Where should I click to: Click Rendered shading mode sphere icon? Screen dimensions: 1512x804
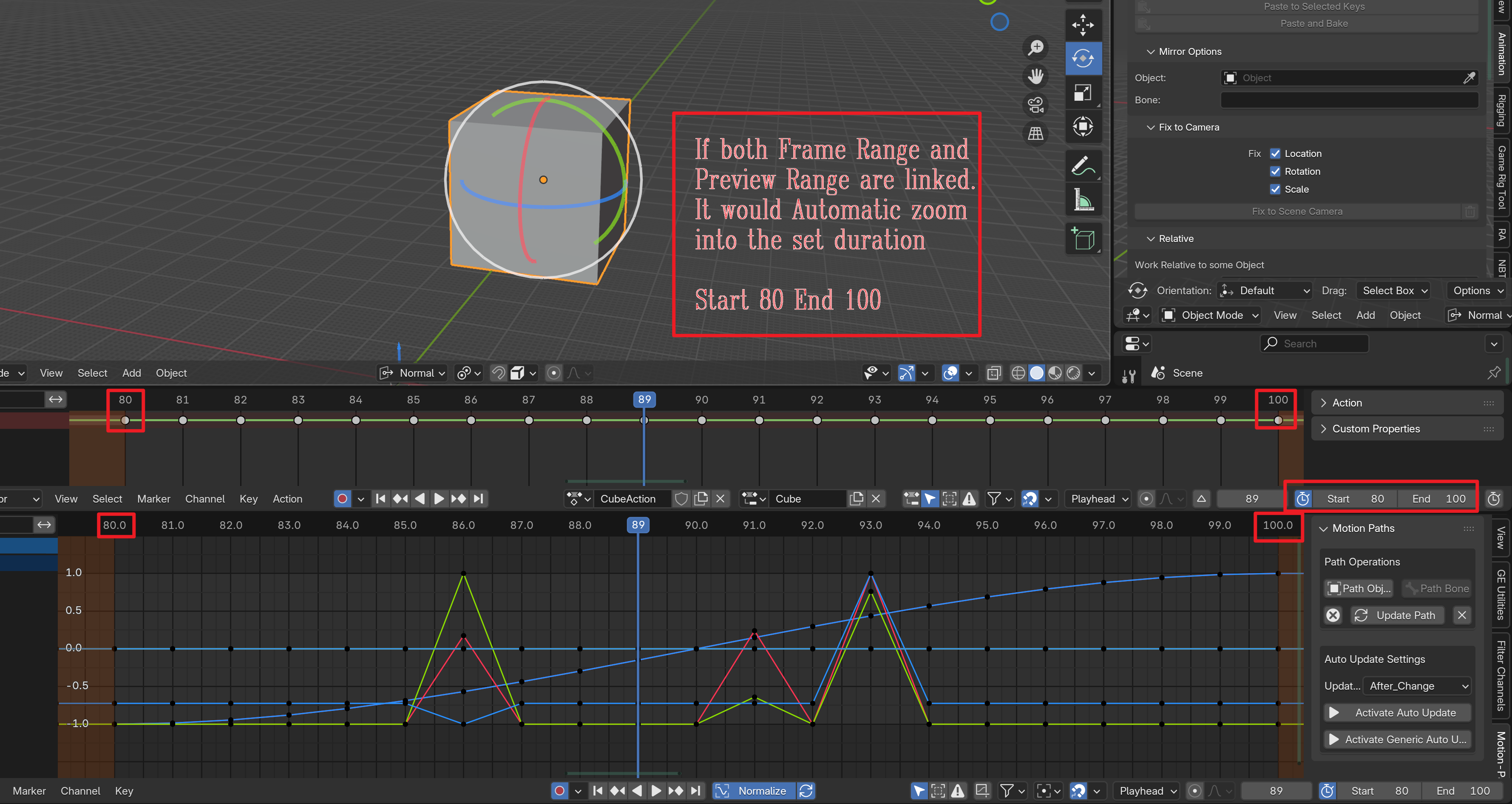[x=1073, y=373]
